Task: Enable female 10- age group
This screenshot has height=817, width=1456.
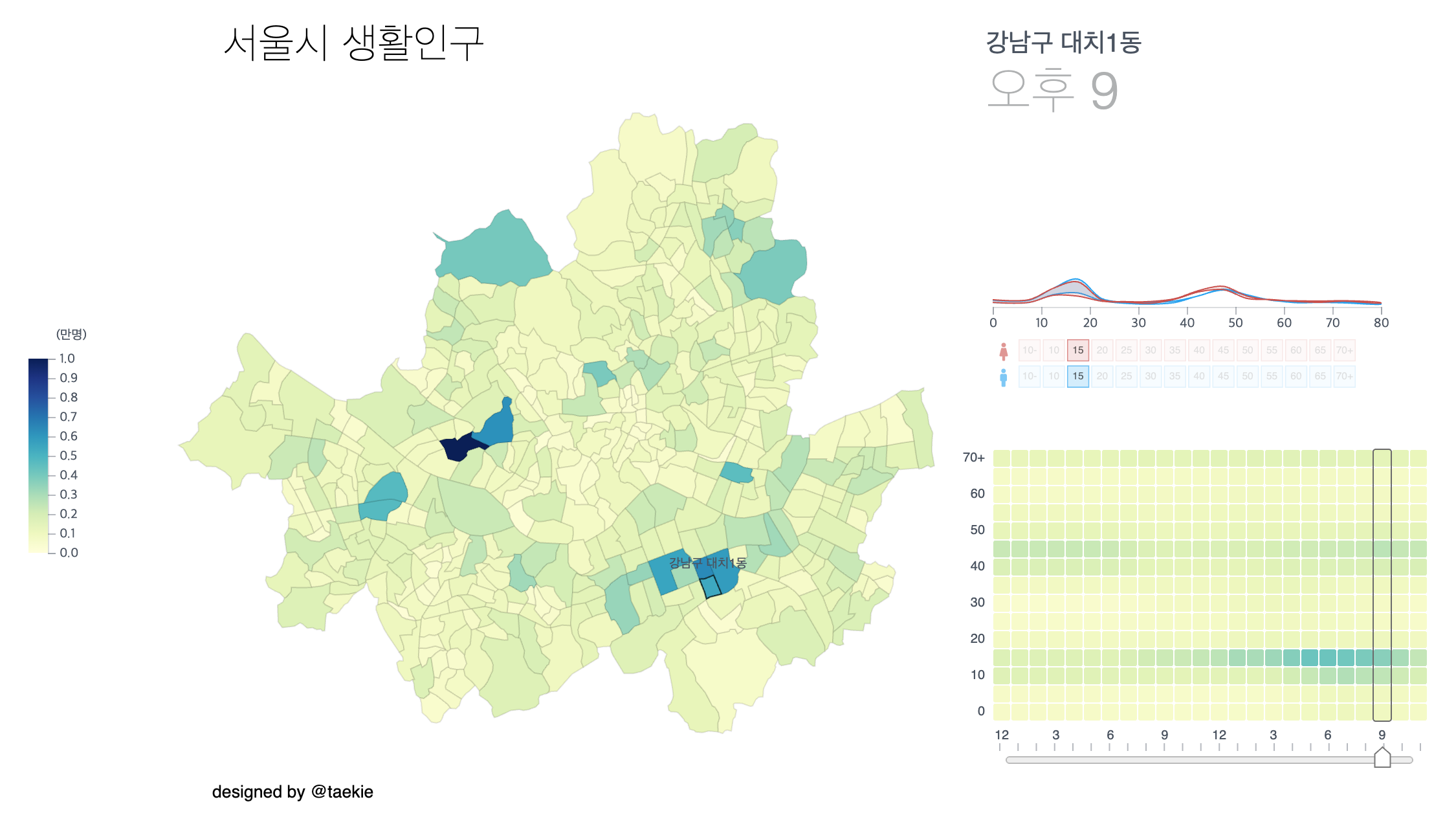Action: (1029, 350)
